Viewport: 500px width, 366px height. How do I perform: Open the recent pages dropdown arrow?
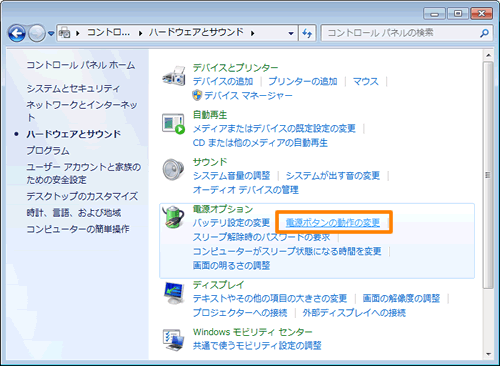pos(51,33)
